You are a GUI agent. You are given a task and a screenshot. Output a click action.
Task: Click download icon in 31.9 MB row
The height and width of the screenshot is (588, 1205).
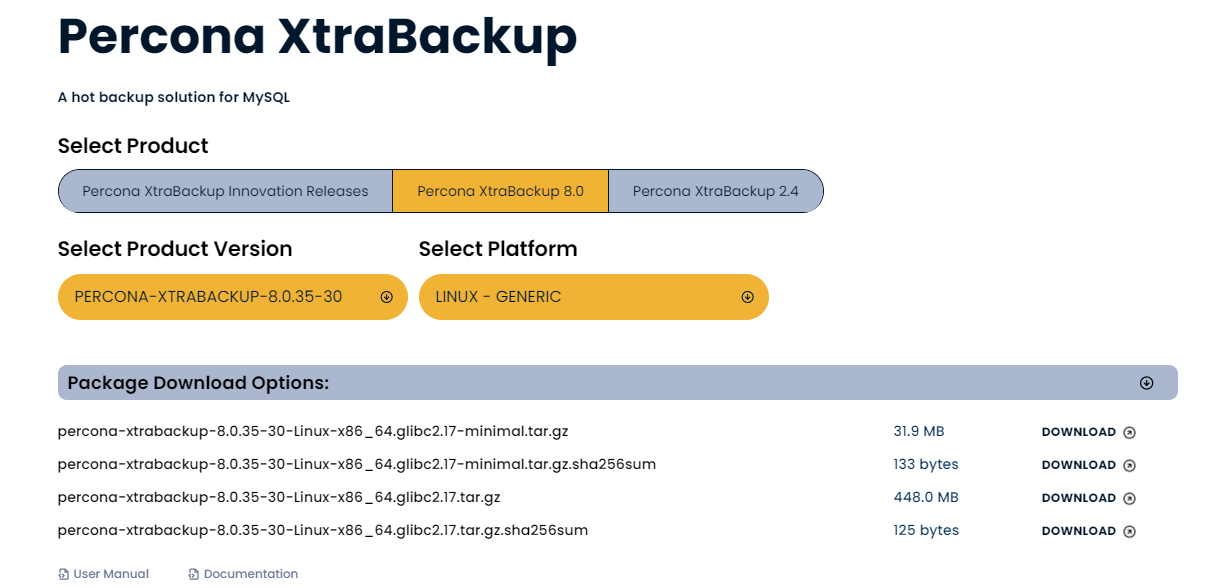pos(1129,432)
